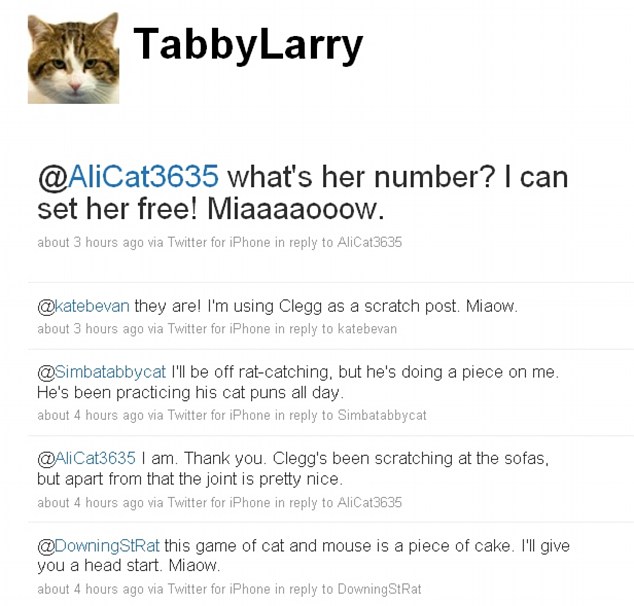
Task: Click 'about 3 hours ago' under top tweet
Action: tap(90, 242)
